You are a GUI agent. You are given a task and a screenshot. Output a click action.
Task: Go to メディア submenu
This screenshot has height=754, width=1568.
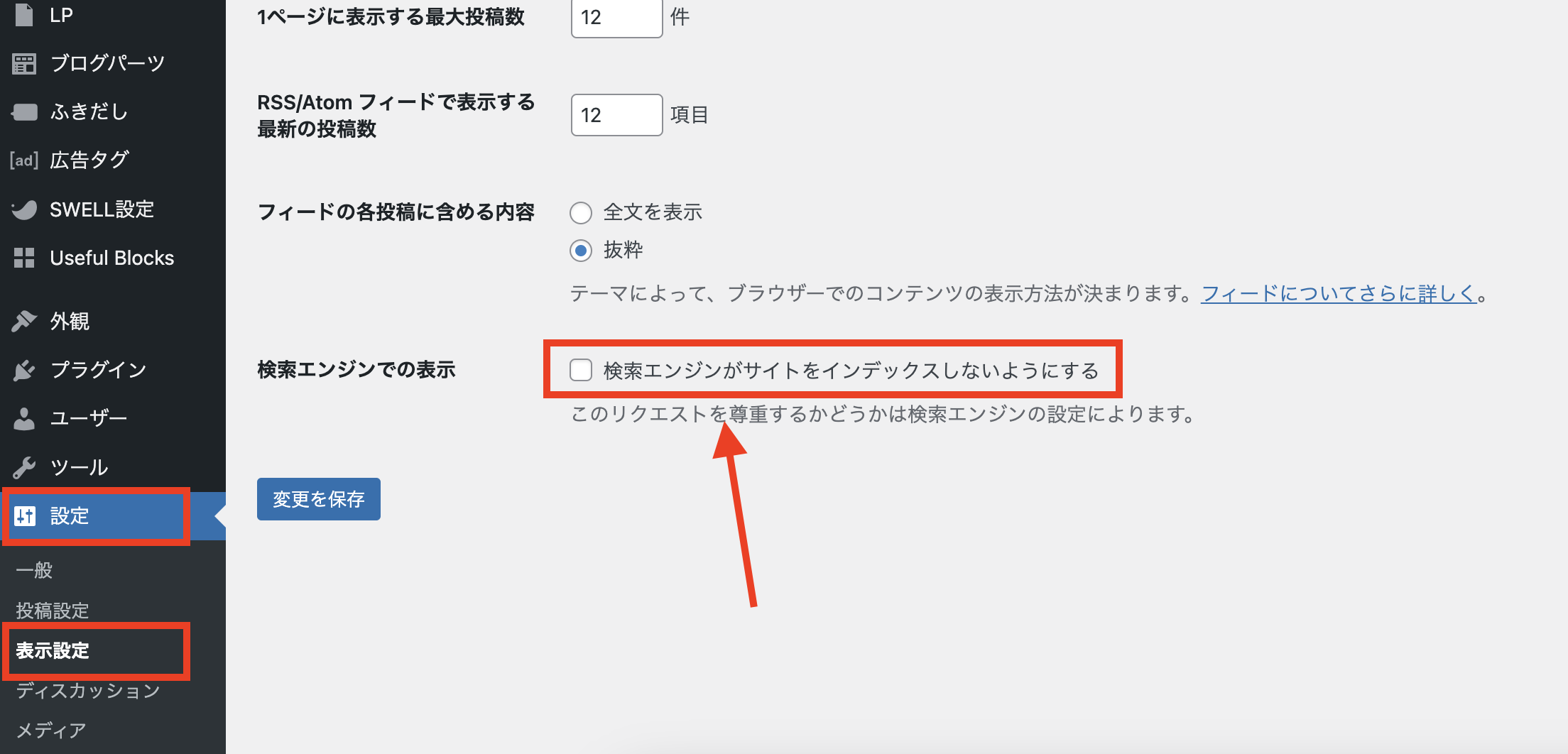tap(51, 731)
